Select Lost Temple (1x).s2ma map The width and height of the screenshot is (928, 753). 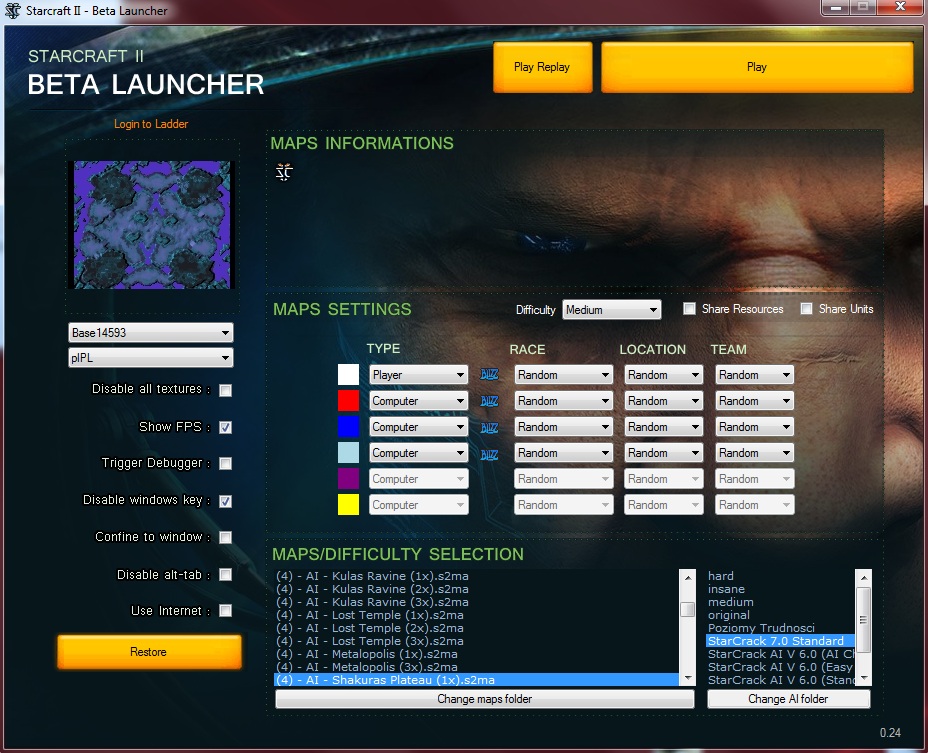(476, 615)
